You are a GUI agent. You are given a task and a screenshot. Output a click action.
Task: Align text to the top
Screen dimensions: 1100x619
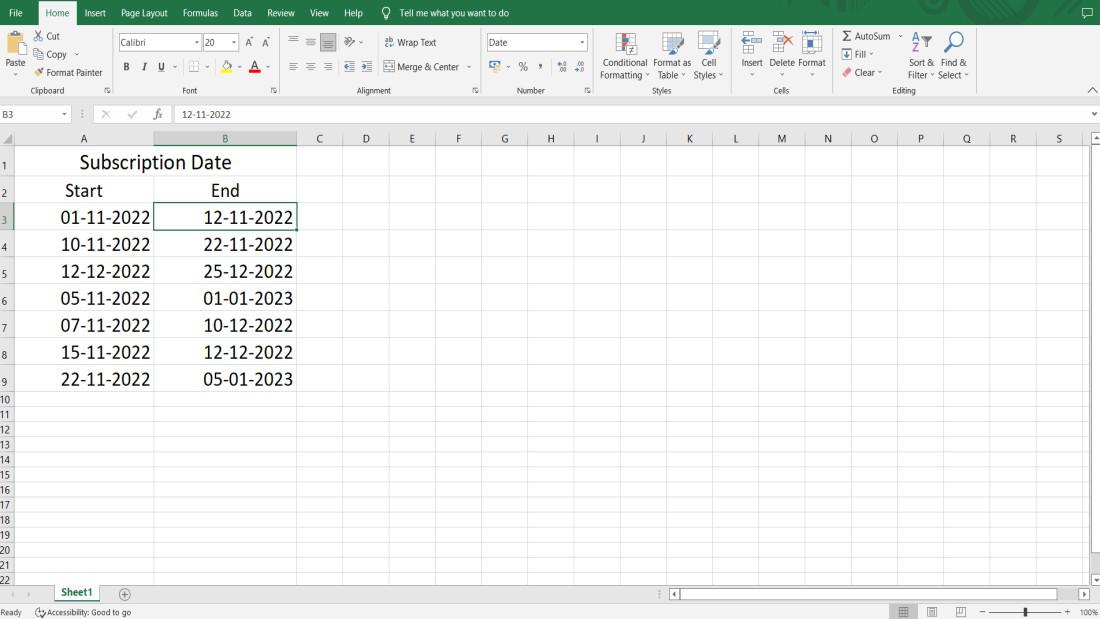(x=293, y=42)
